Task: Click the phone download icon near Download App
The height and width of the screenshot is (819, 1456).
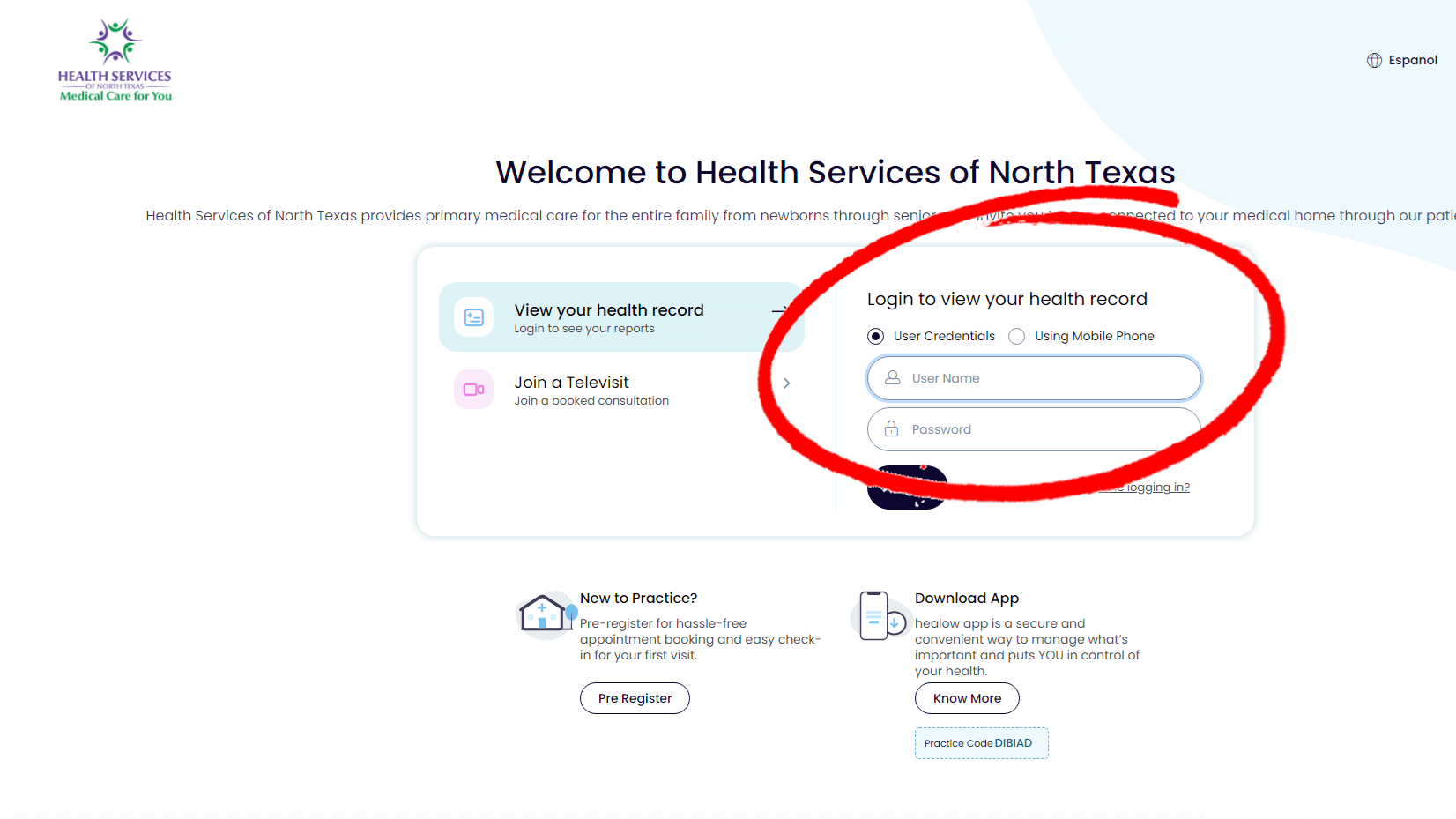Action: point(879,615)
